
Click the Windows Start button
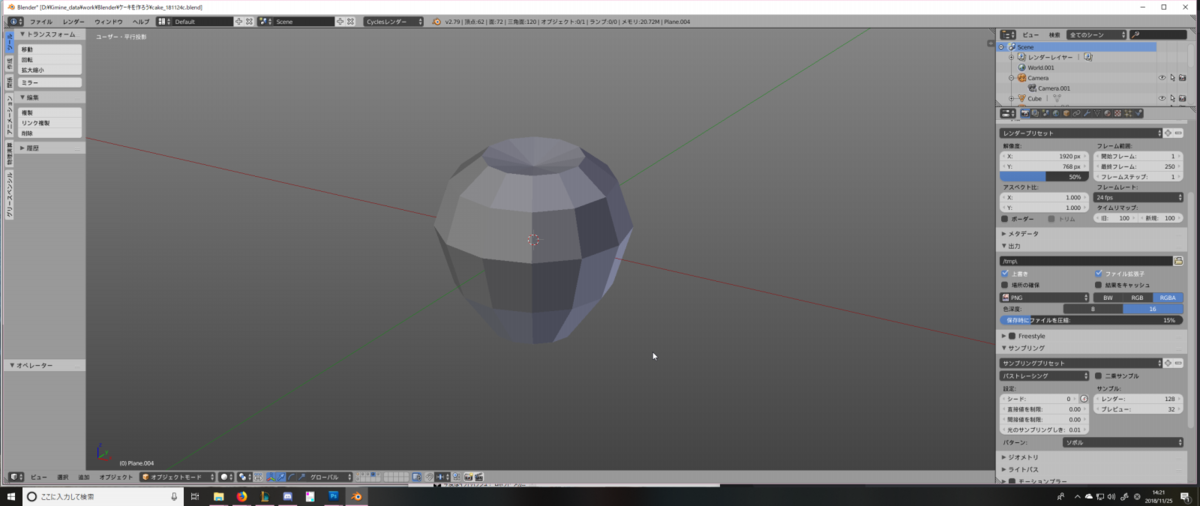(x=11, y=496)
